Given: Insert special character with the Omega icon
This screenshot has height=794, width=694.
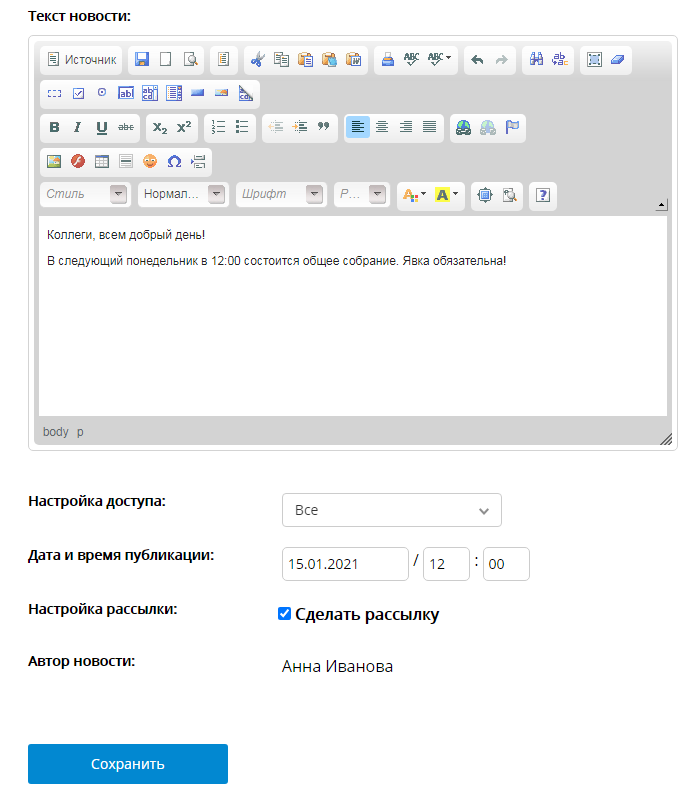Looking at the screenshot, I should [x=174, y=161].
